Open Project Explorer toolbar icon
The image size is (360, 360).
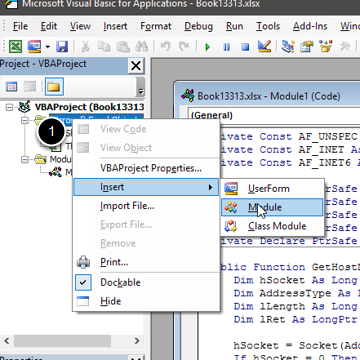pos(287,46)
